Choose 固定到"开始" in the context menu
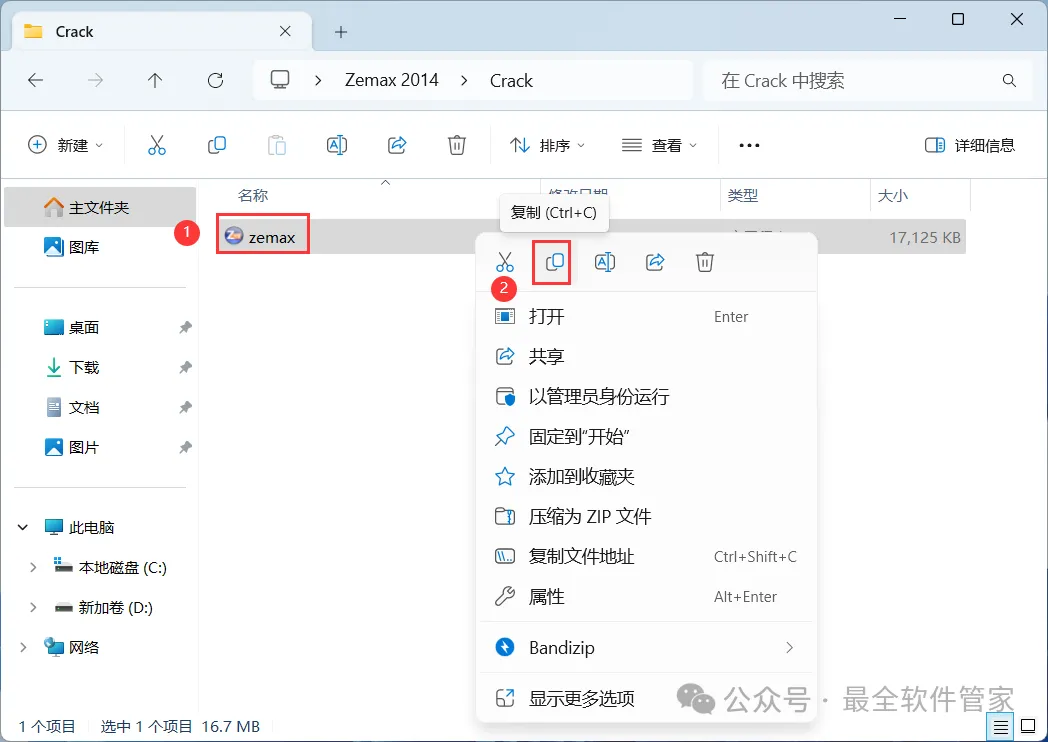 tap(646, 437)
